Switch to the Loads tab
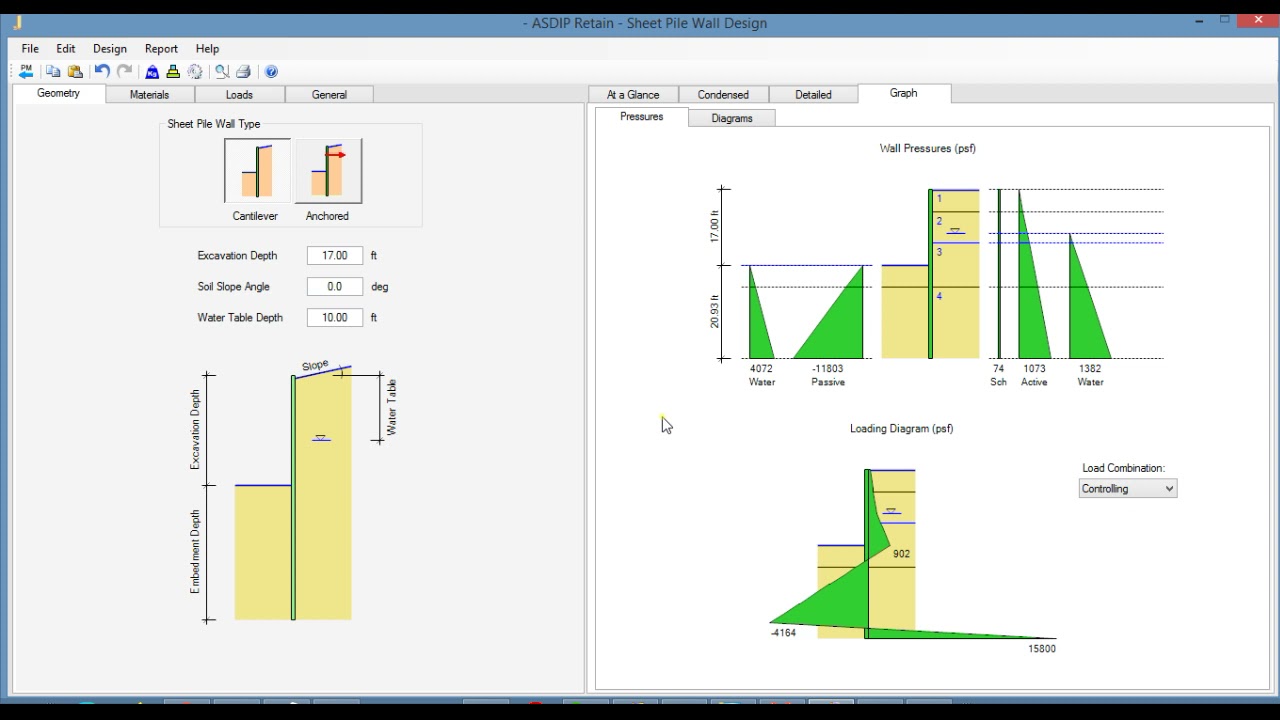The image size is (1280, 720). [239, 94]
